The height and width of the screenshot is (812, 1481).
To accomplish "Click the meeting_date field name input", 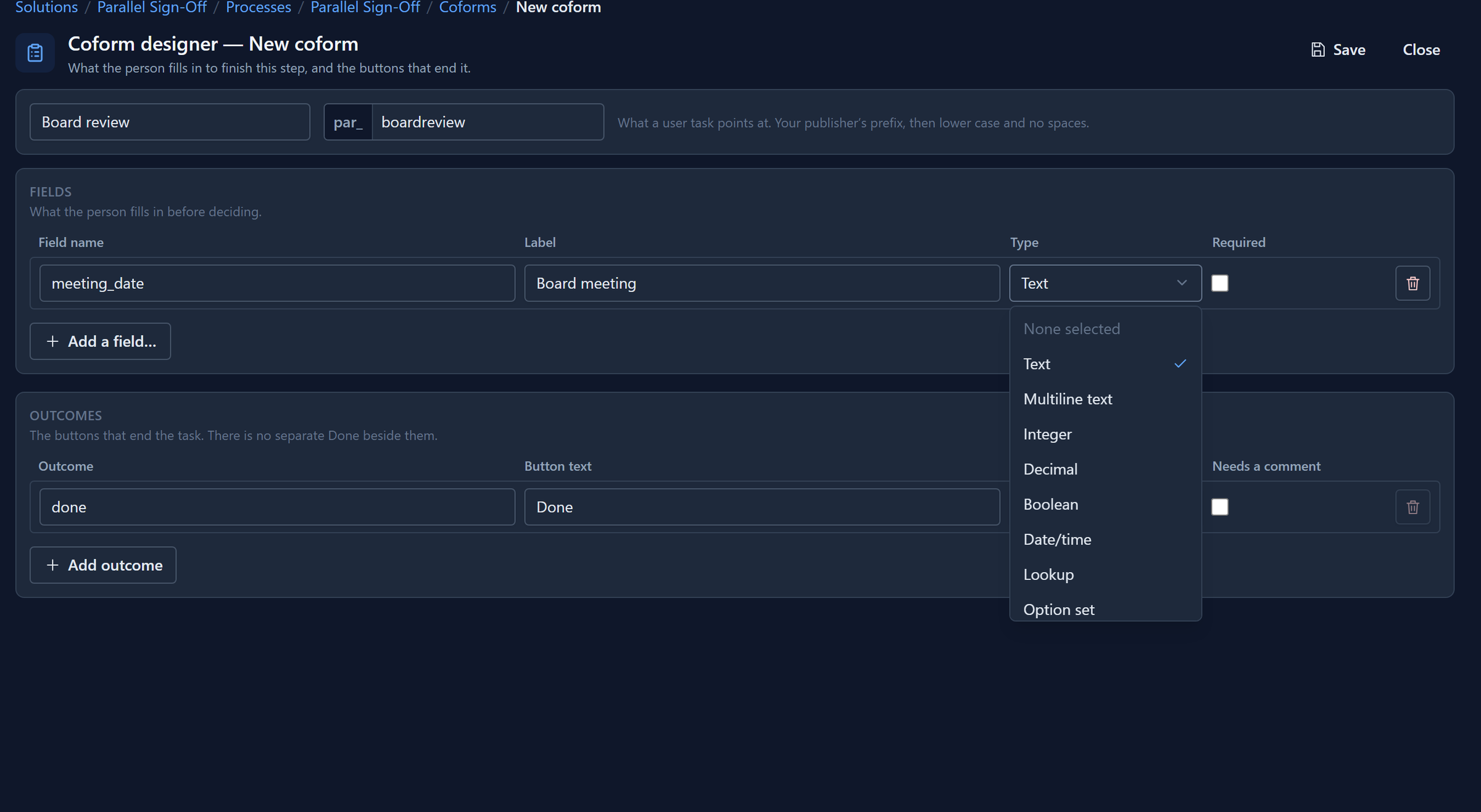I will 277,283.
